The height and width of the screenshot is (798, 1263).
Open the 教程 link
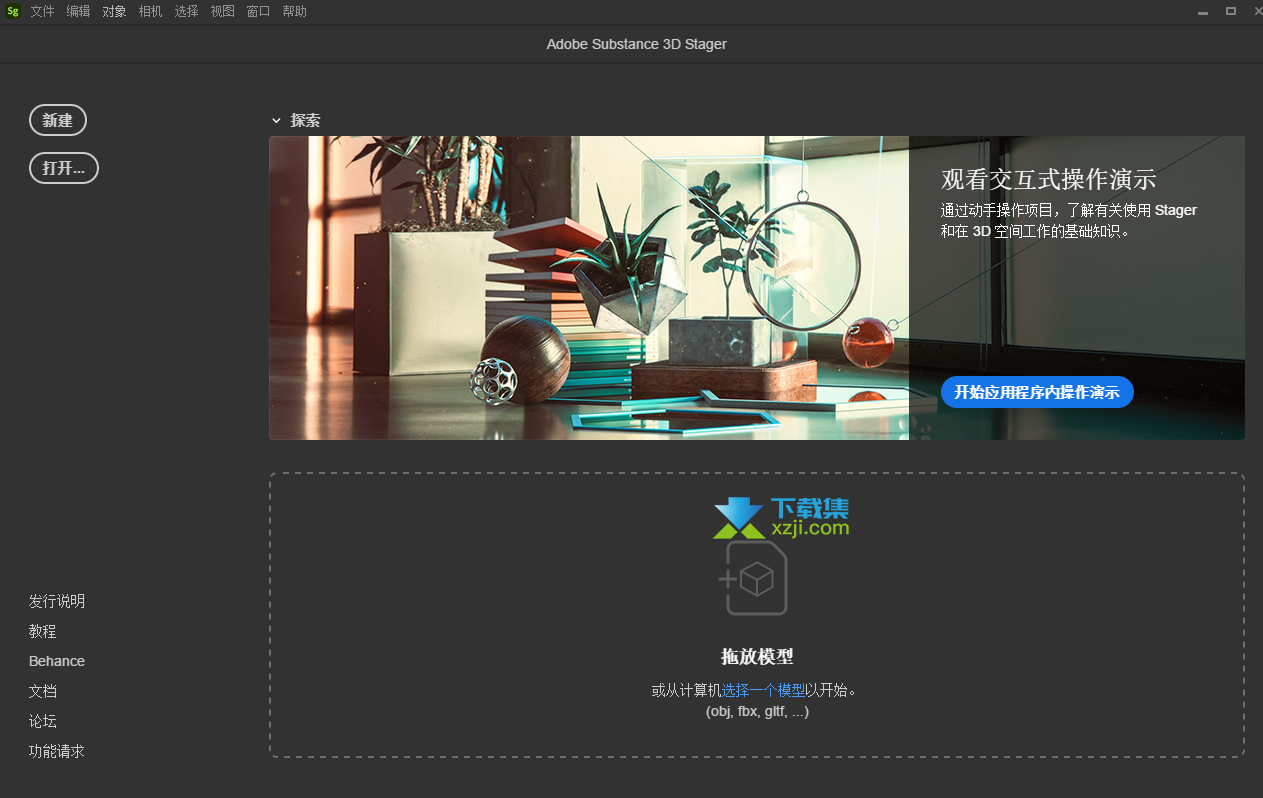pos(43,631)
